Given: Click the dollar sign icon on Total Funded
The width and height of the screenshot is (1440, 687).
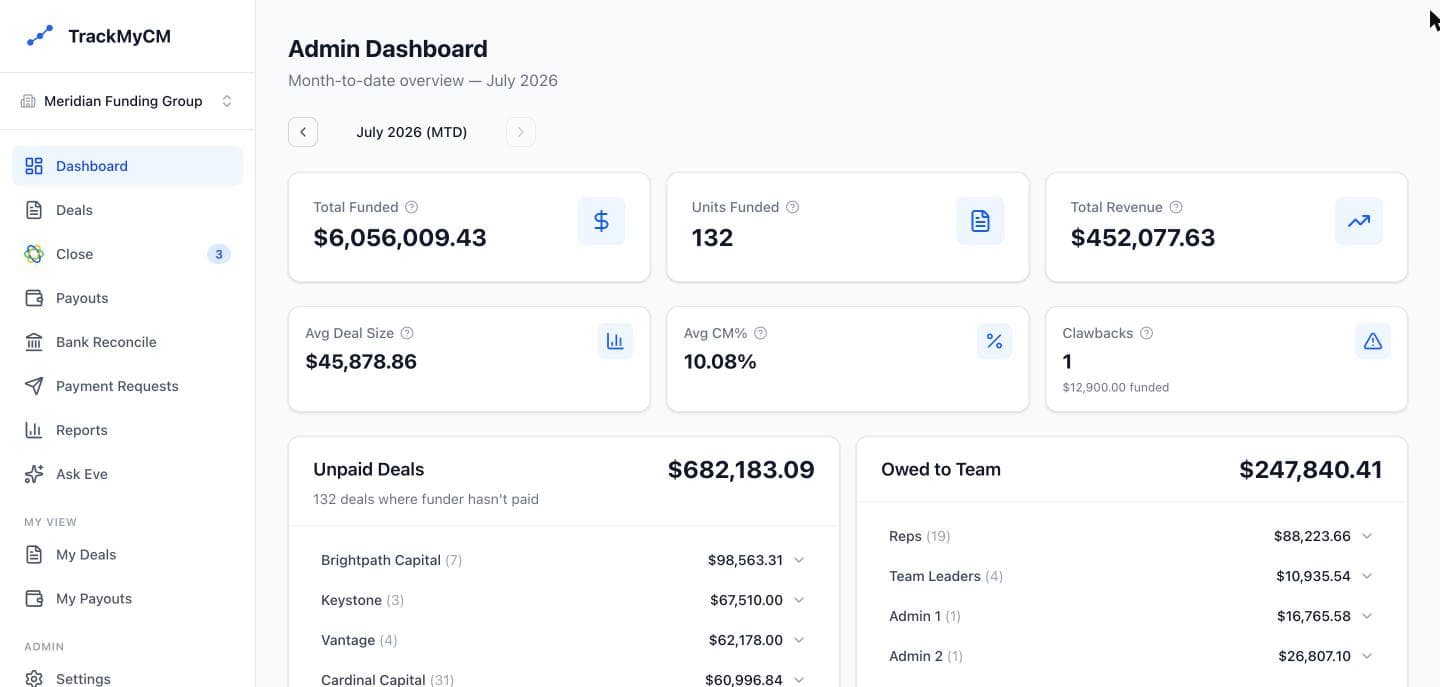Looking at the screenshot, I should point(601,221).
